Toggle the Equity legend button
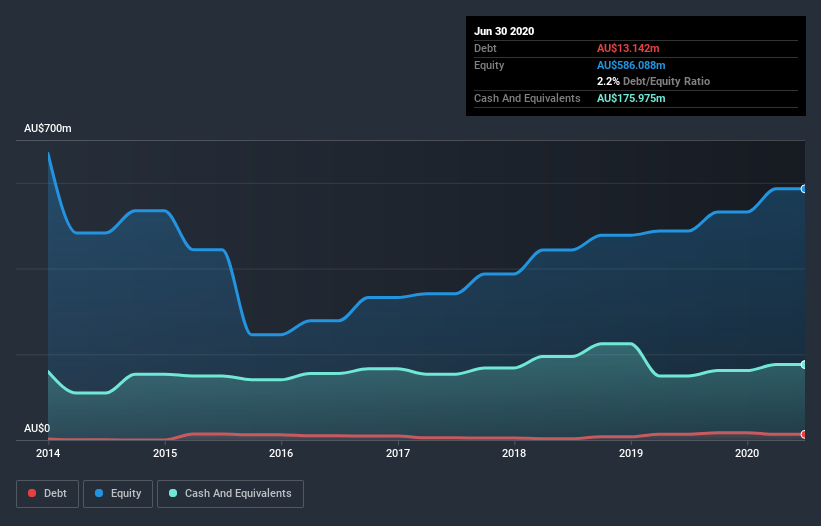This screenshot has width=821, height=526. coord(118,494)
